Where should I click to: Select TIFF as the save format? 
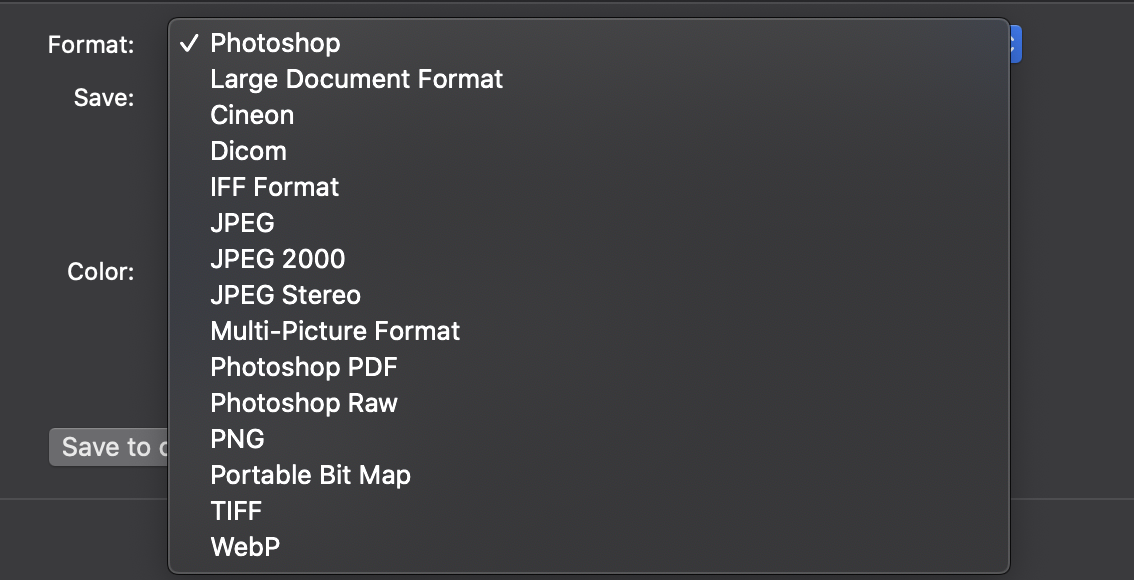click(236, 511)
